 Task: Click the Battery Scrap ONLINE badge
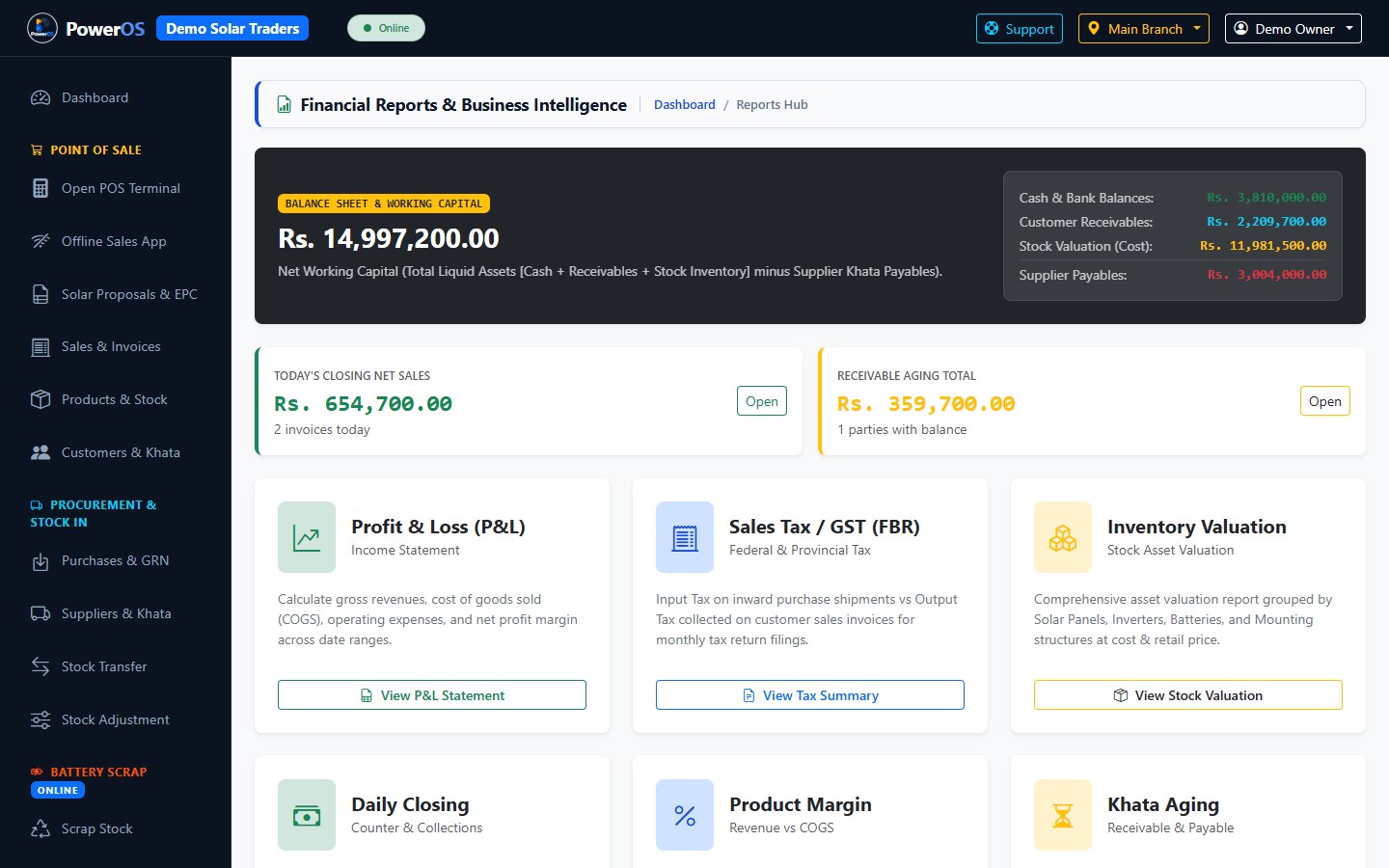click(x=58, y=791)
